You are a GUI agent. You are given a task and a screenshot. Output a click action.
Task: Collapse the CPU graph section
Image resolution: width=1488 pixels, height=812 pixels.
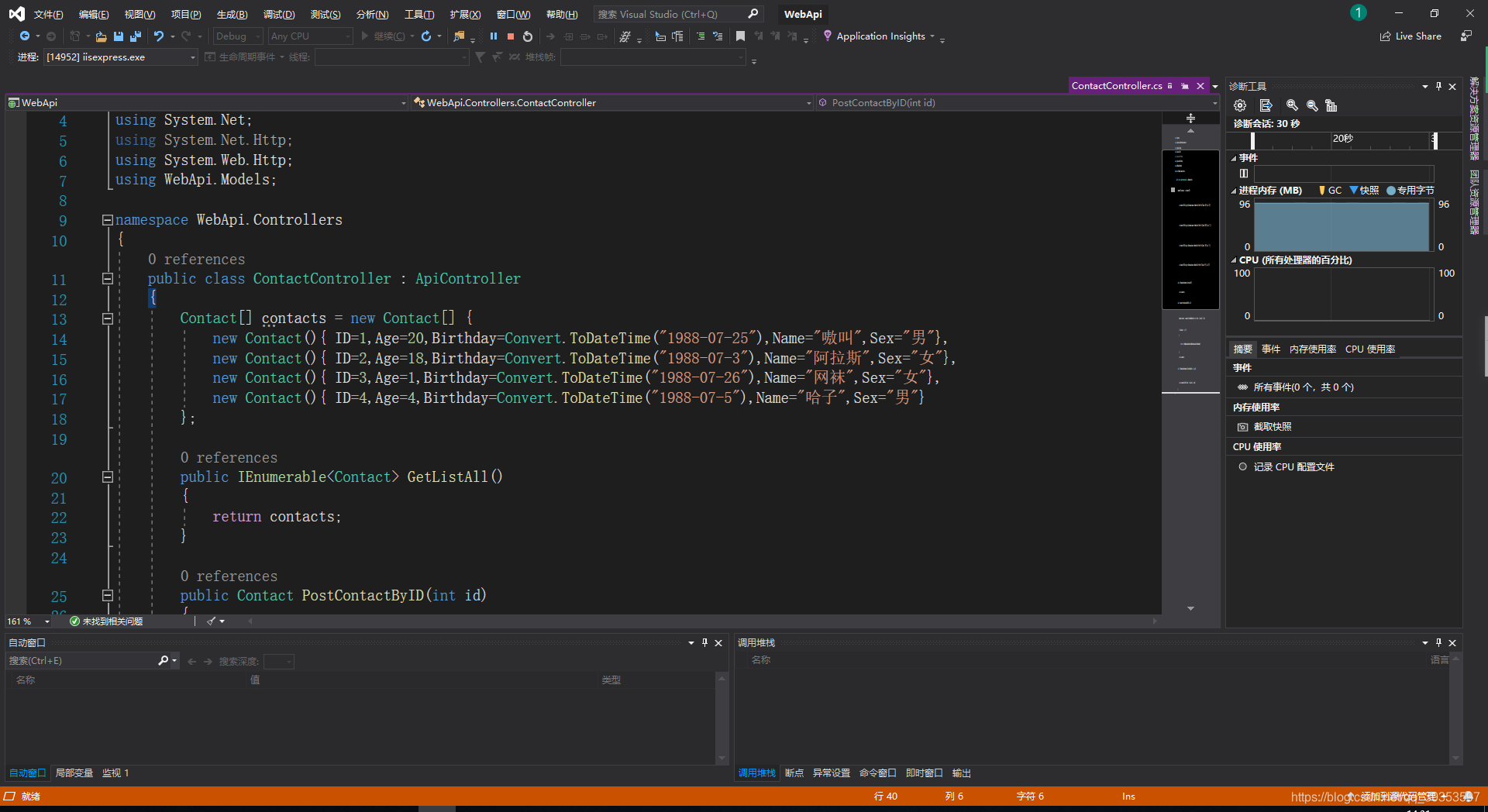click(x=1234, y=260)
